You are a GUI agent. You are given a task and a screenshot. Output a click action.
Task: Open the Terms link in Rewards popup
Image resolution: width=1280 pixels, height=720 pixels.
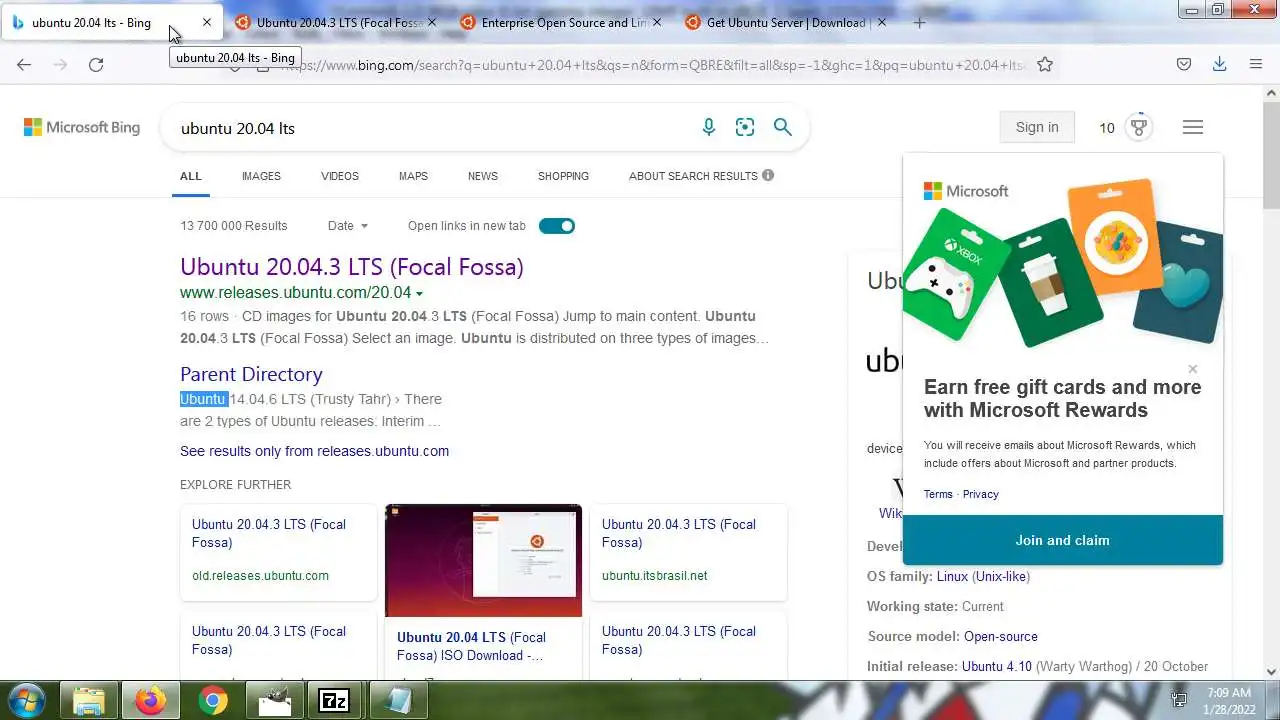click(x=938, y=494)
